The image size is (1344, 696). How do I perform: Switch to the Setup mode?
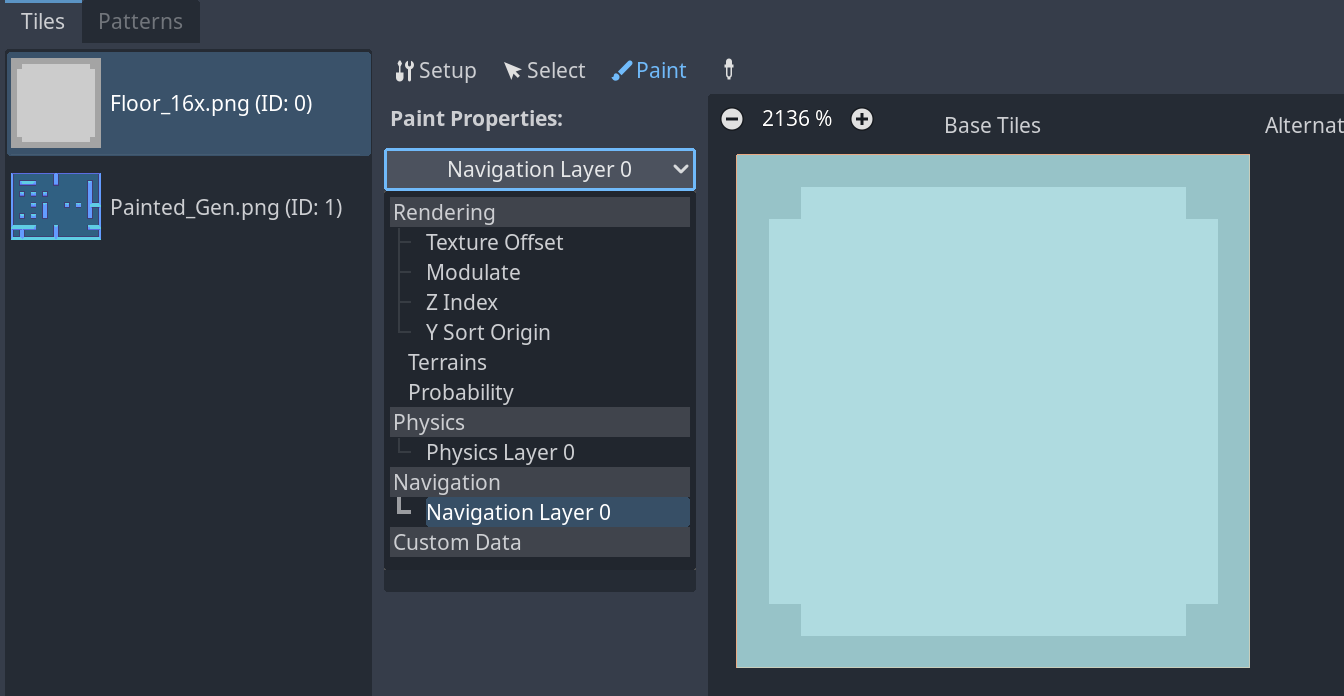(435, 70)
